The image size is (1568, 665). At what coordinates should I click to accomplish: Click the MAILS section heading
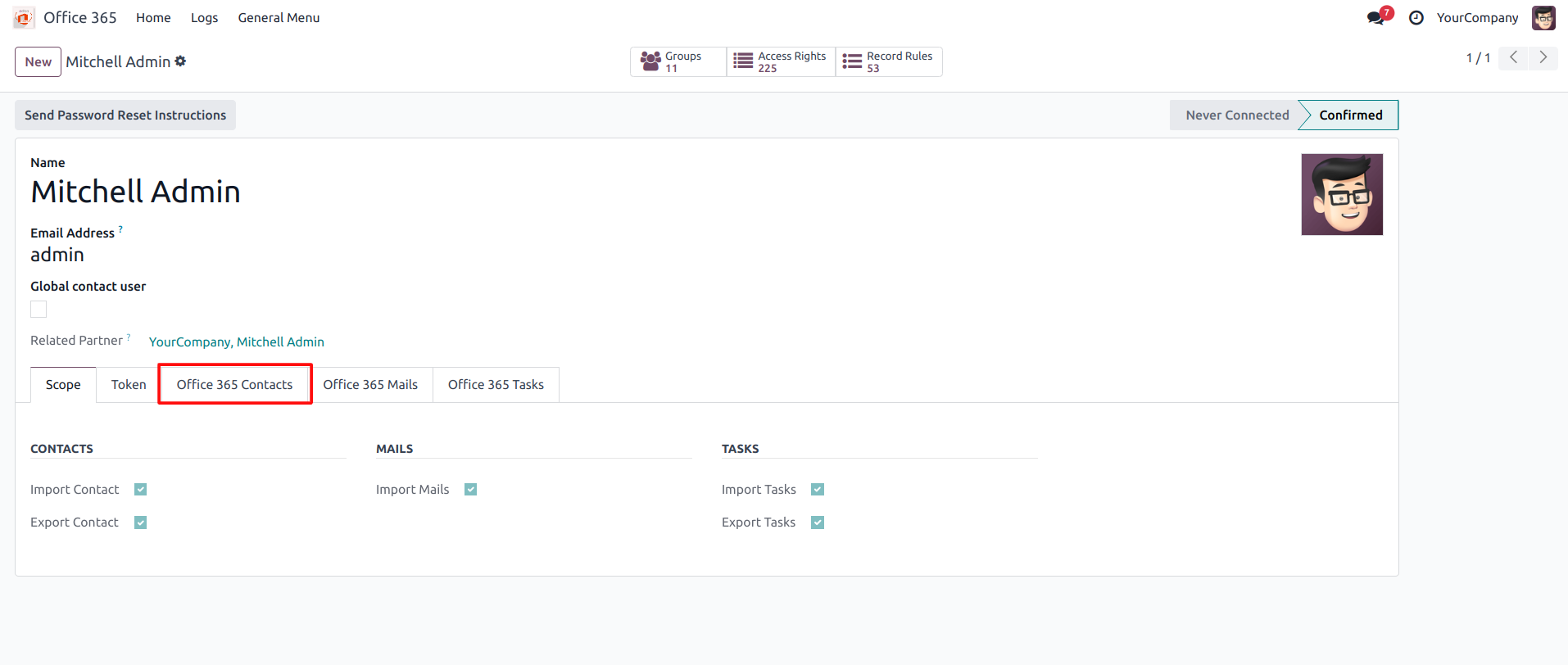(394, 449)
